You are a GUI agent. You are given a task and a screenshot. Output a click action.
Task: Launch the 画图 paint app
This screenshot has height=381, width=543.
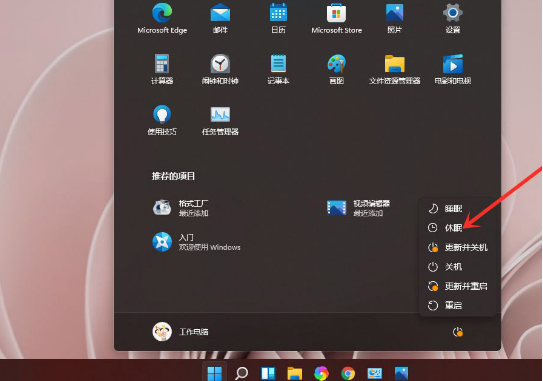click(x=336, y=69)
